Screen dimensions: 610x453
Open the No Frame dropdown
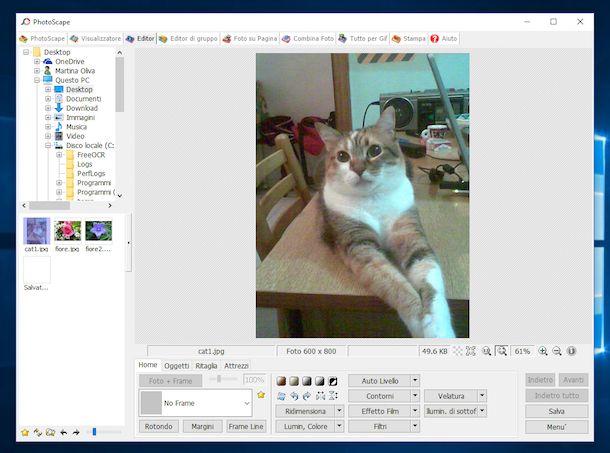click(x=247, y=403)
